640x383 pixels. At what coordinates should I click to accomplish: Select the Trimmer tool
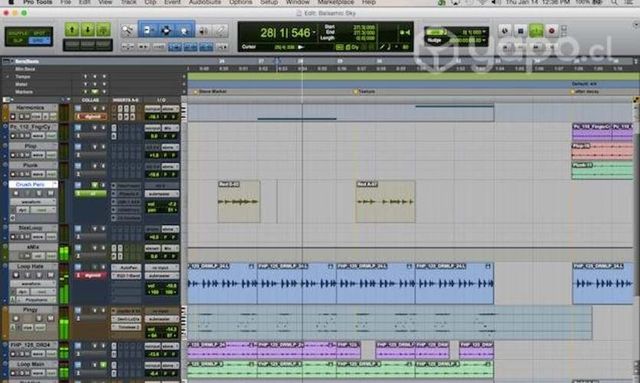[148, 31]
